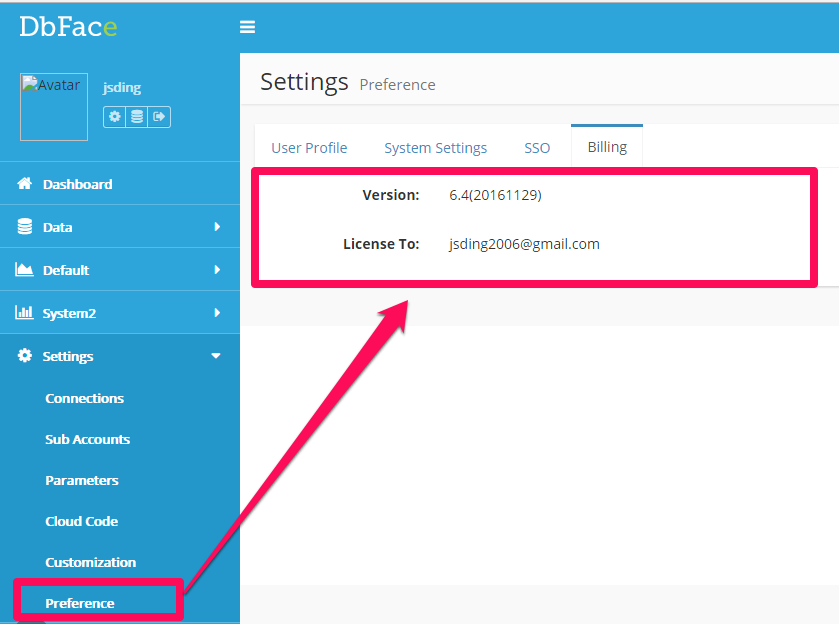Open Cloud Code under Settings
839x624 pixels.
82,521
